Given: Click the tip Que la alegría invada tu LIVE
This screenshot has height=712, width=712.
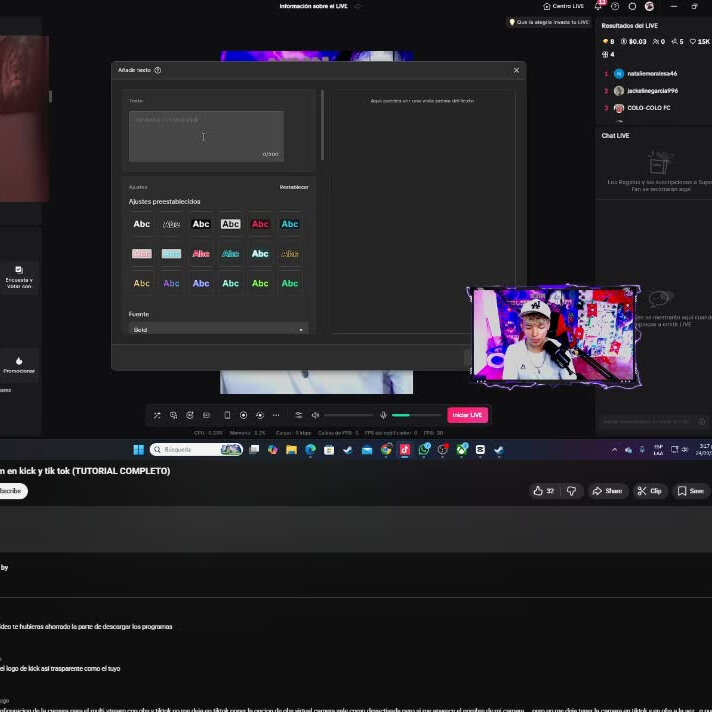Looking at the screenshot, I should tap(549, 22).
